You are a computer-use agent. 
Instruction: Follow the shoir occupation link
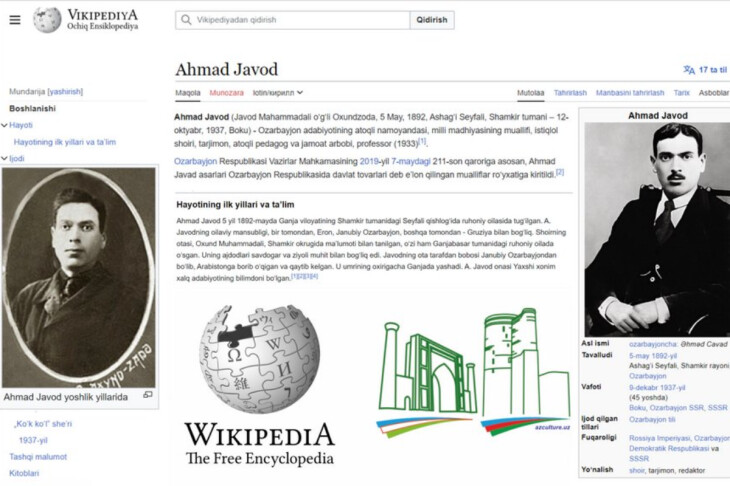pos(636,470)
